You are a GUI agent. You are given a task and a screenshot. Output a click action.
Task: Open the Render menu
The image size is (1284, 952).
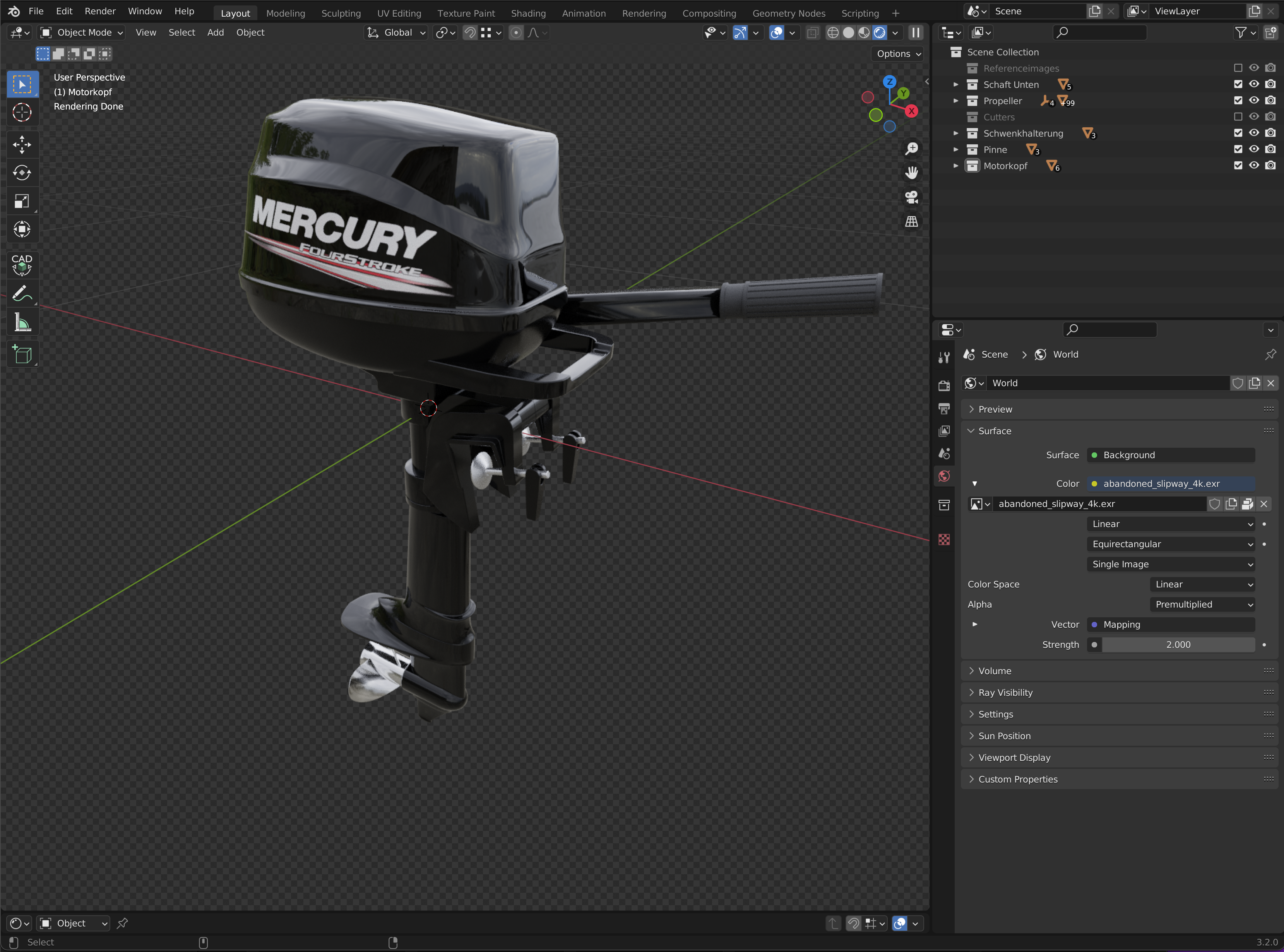100,11
